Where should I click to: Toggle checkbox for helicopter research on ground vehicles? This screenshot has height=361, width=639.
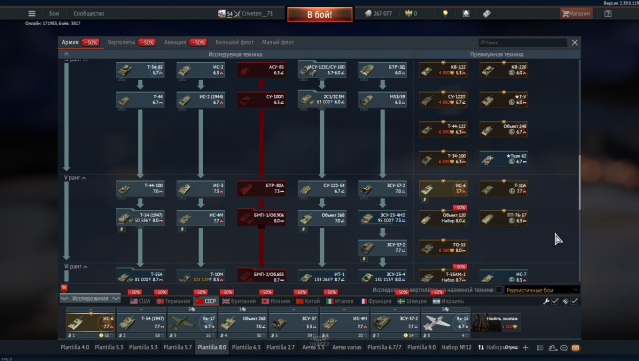[499, 290]
